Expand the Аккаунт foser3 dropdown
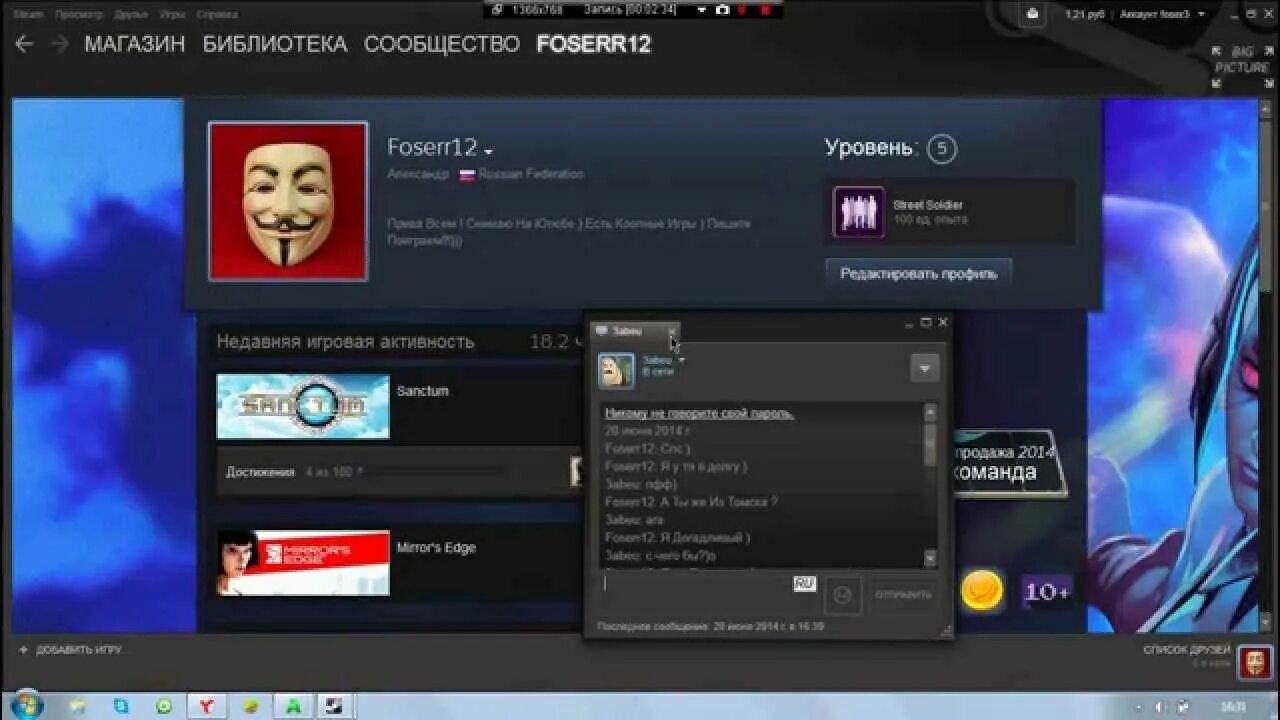This screenshot has height=720, width=1280. [x=1162, y=14]
